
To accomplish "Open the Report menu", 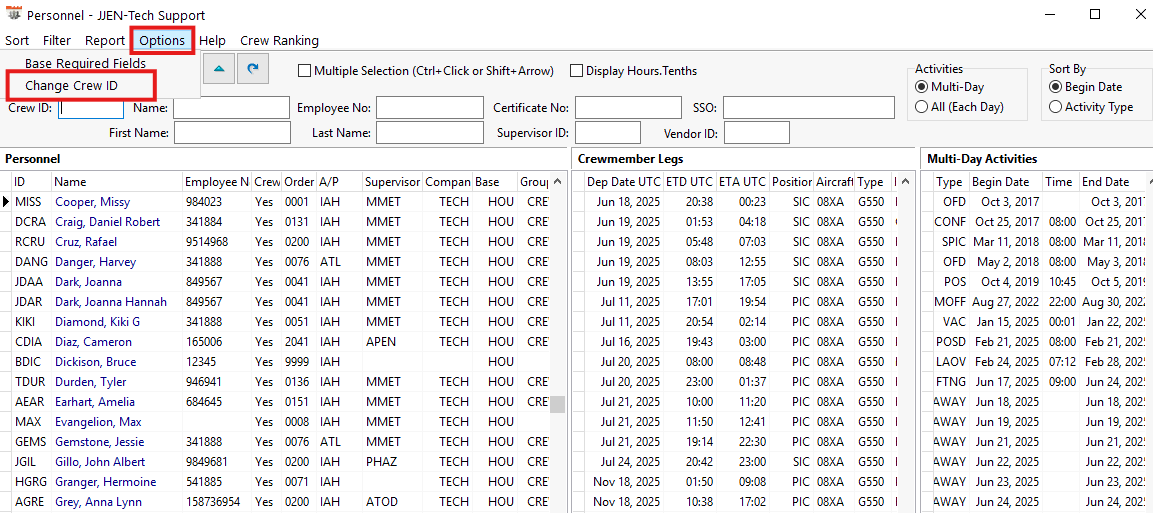I will pyautogui.click(x=105, y=41).
